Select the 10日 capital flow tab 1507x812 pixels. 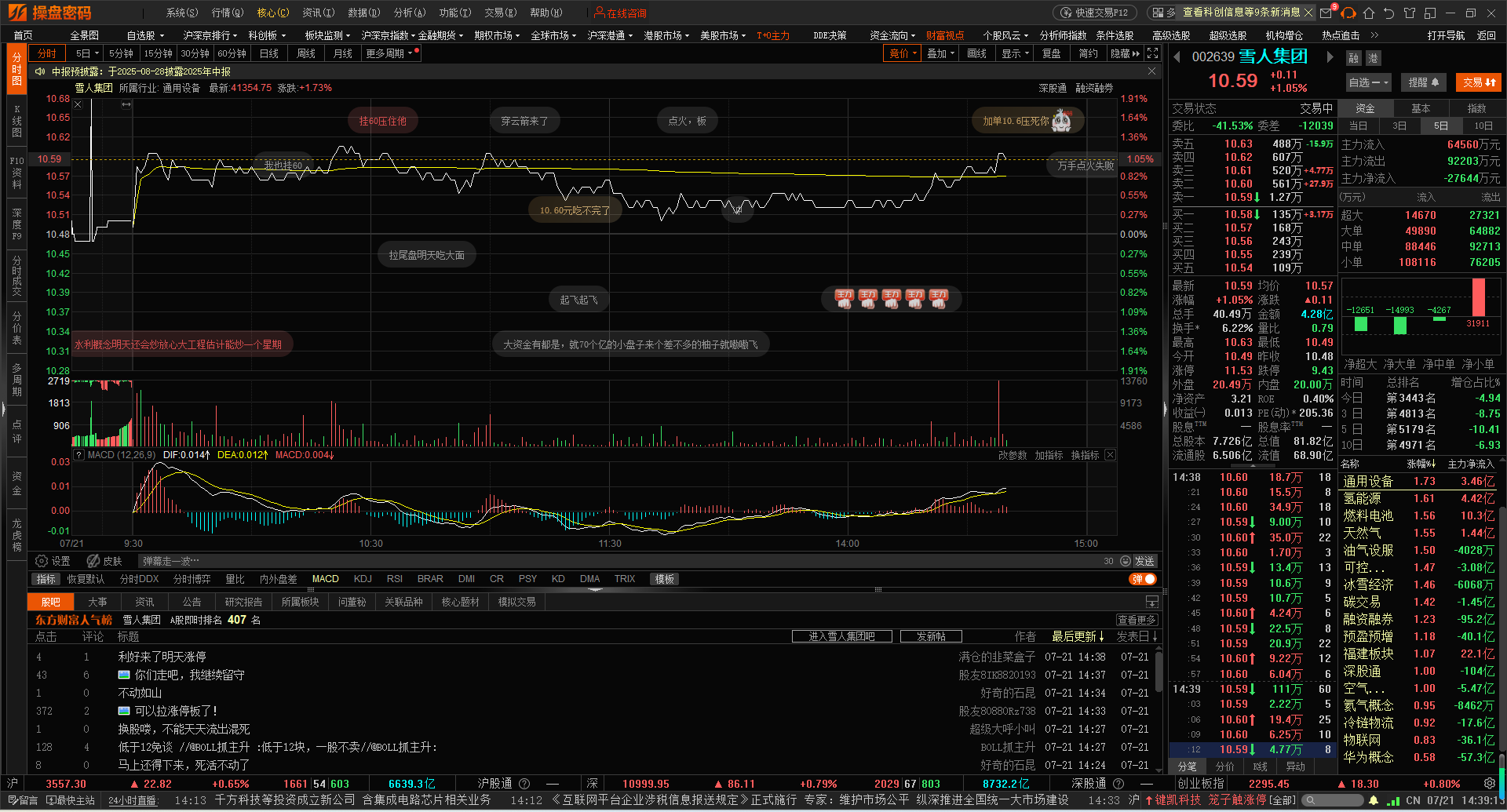click(1483, 126)
